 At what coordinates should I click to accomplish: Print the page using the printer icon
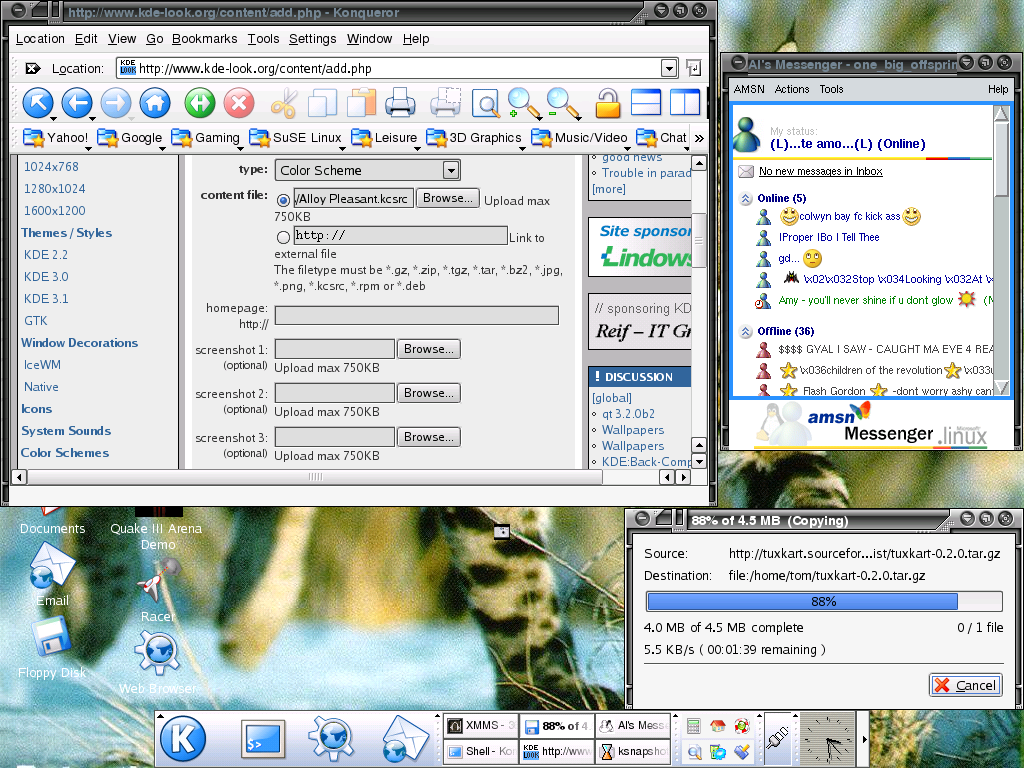coord(400,103)
